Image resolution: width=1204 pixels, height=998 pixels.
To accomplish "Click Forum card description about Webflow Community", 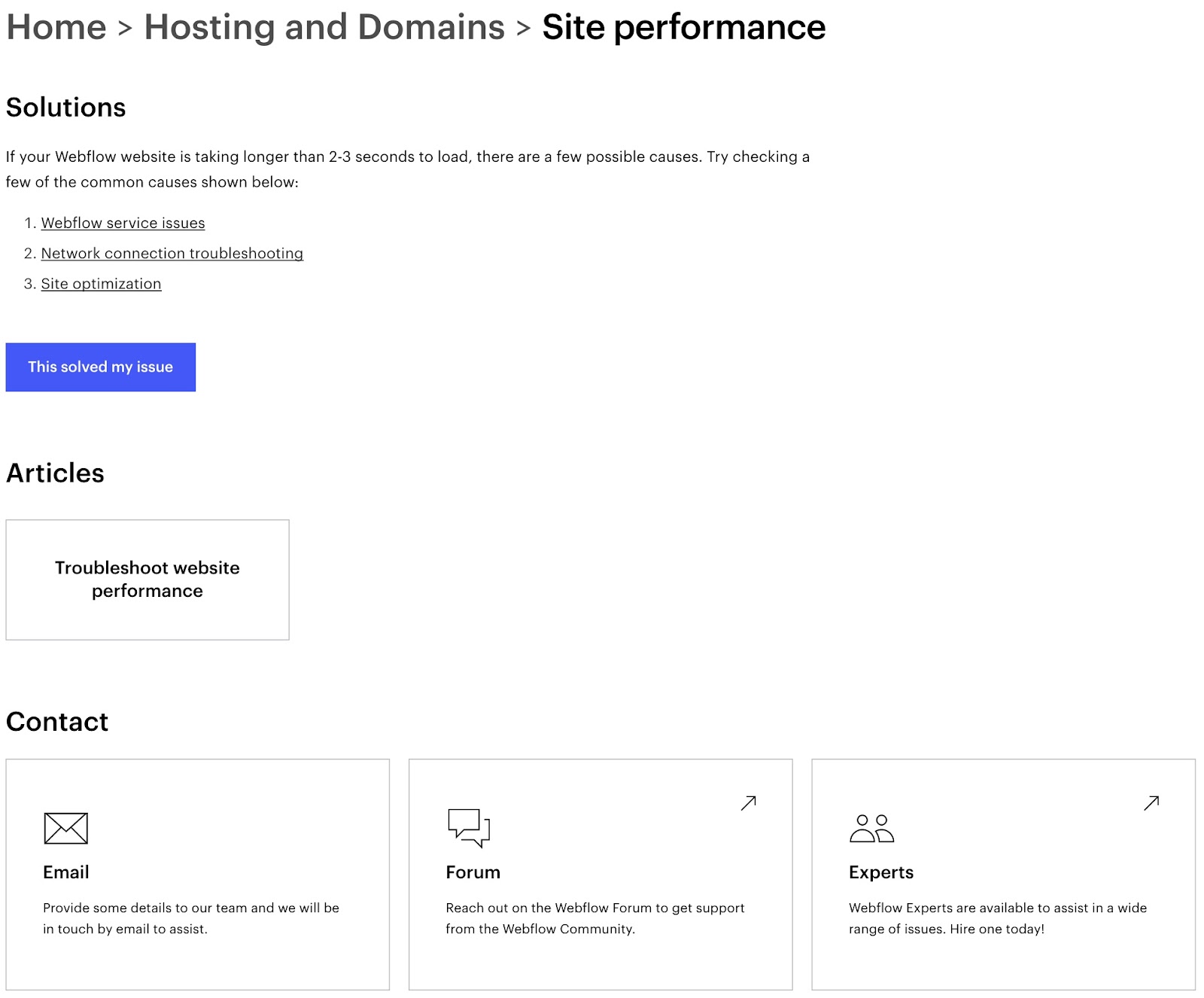I will point(595,918).
